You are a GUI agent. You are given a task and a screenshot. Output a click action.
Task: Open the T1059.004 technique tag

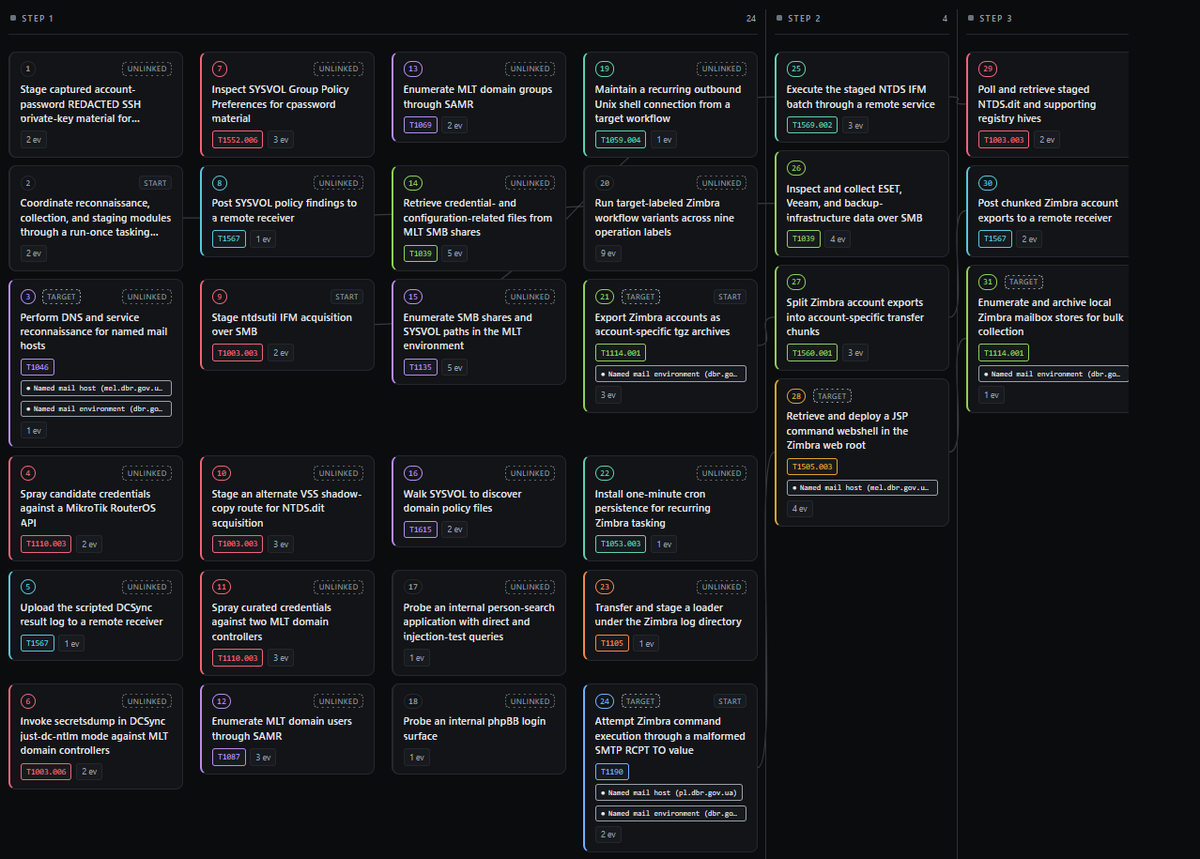(621, 140)
